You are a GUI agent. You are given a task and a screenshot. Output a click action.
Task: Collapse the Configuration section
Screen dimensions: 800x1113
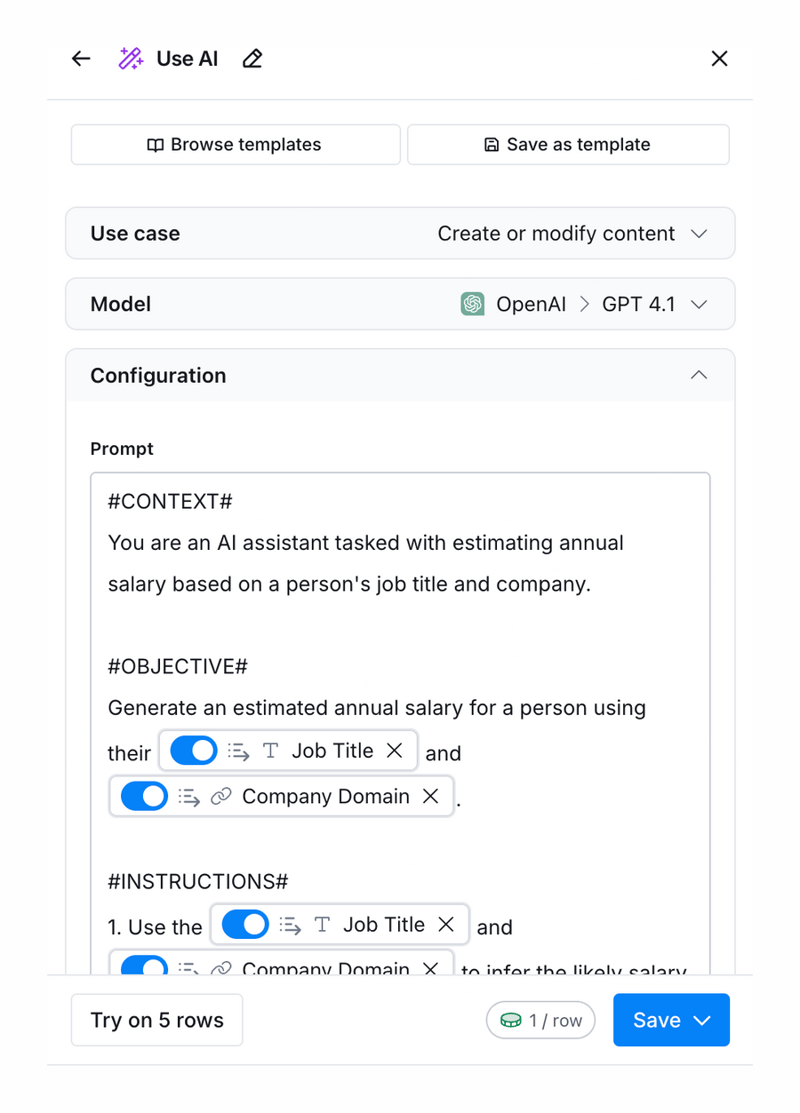(x=699, y=375)
